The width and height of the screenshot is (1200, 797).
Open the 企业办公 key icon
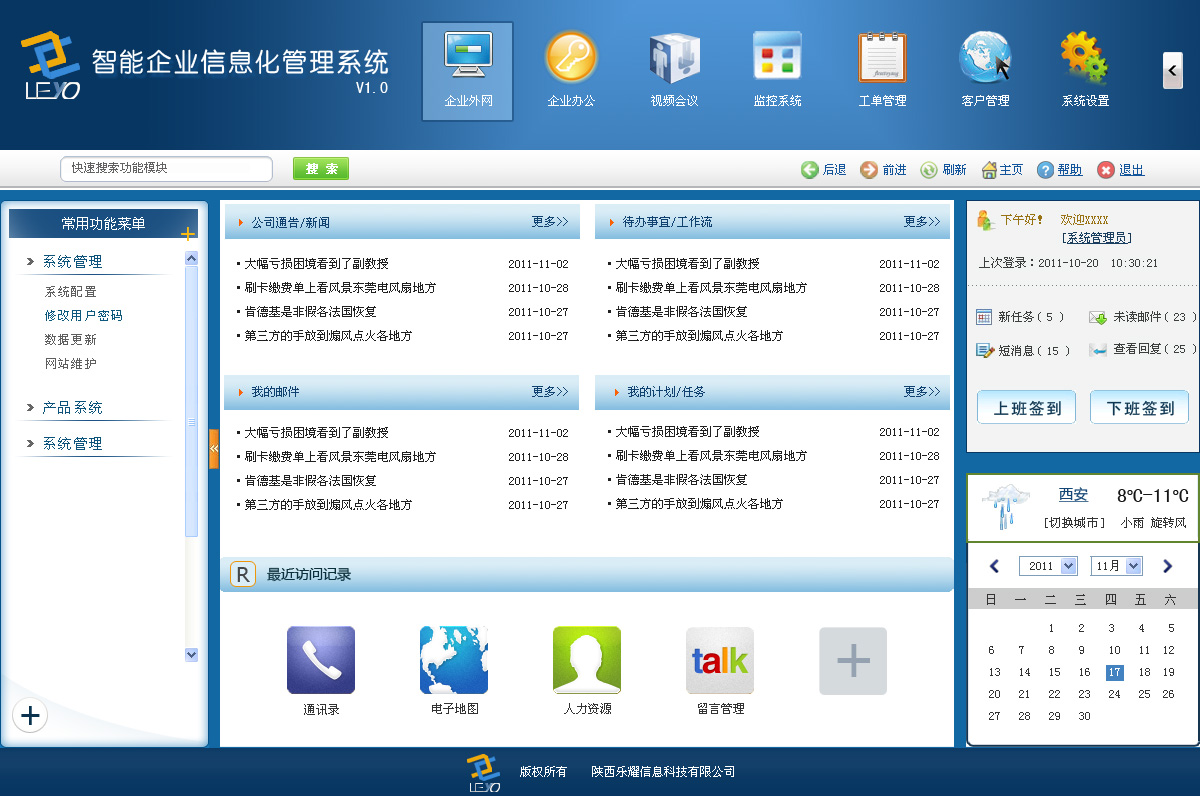coord(571,57)
